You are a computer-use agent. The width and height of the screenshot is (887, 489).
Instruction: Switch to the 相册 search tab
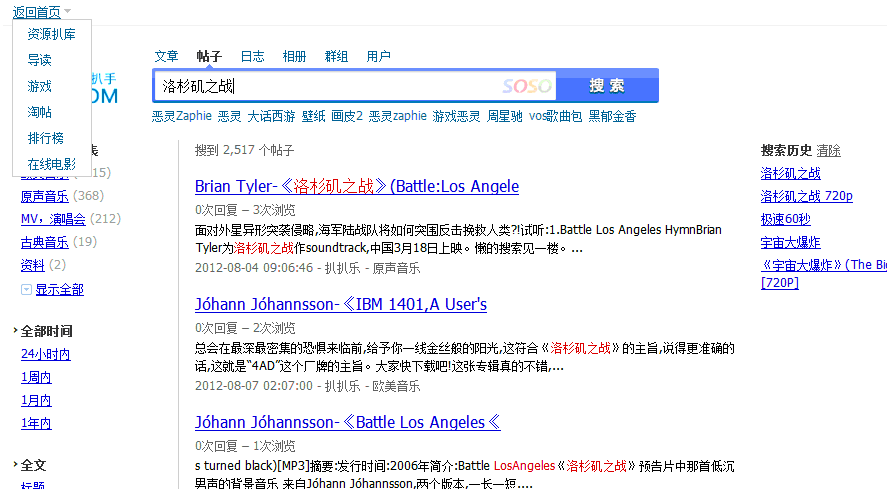(x=294, y=56)
